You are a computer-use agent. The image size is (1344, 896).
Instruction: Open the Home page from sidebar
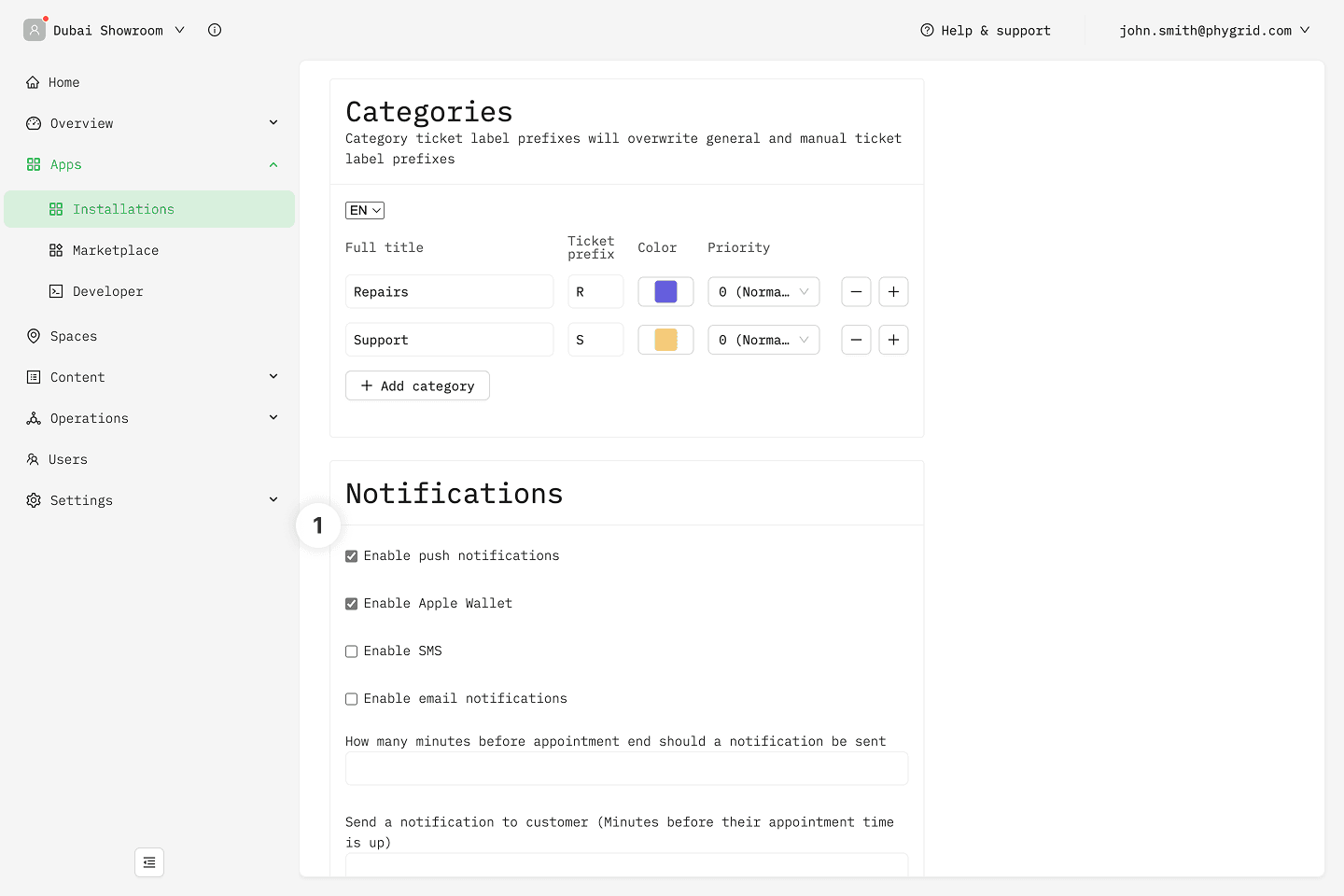coord(63,82)
